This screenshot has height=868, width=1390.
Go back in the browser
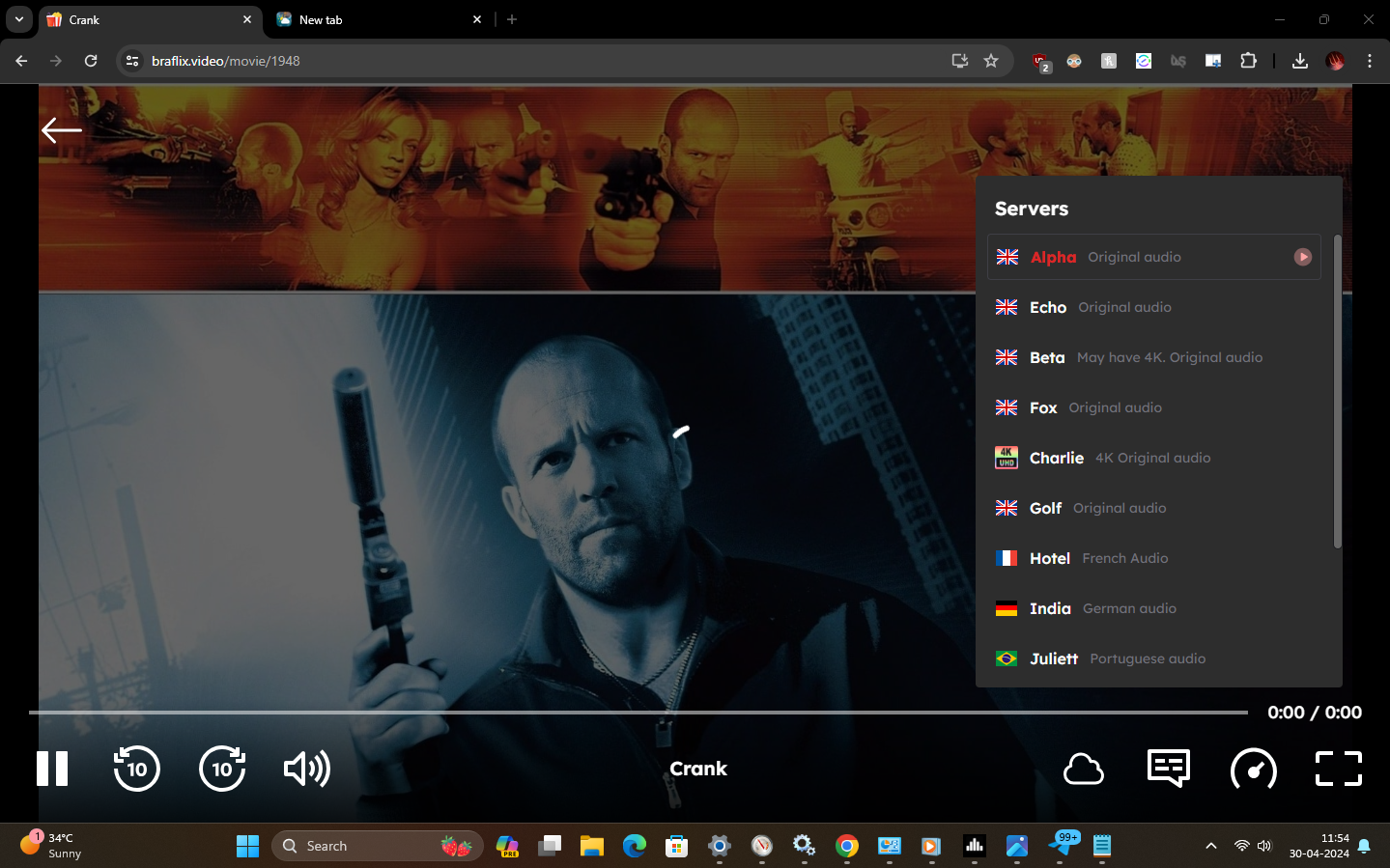tap(21, 61)
